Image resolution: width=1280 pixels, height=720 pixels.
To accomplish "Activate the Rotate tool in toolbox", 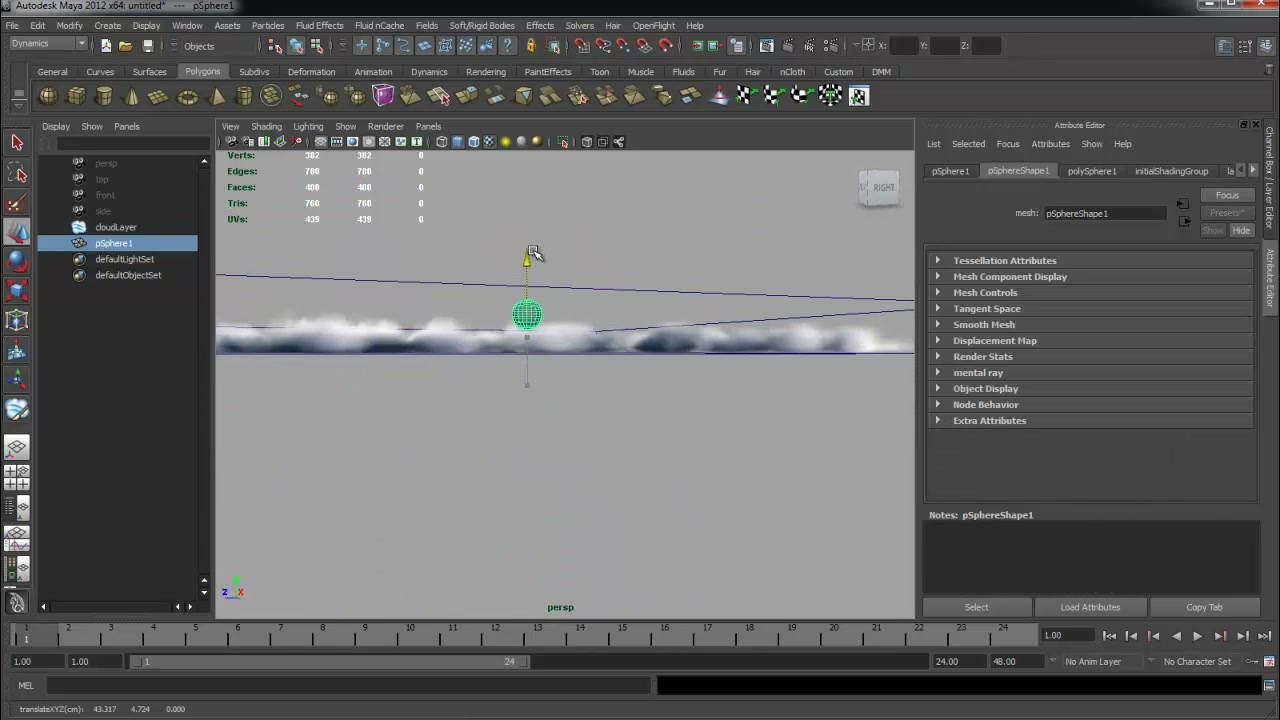I will [17, 262].
